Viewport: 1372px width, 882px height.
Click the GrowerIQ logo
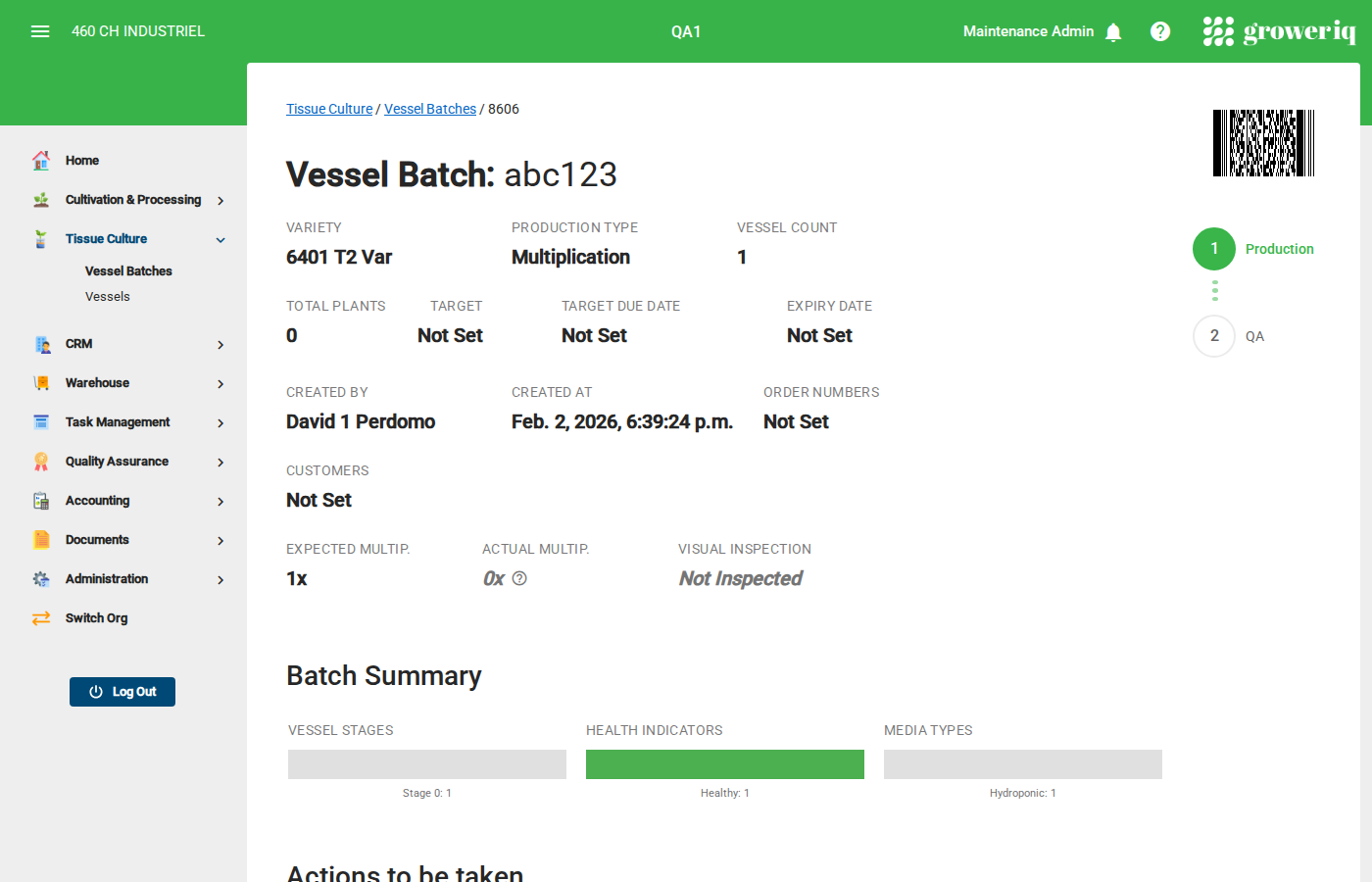[1280, 30]
